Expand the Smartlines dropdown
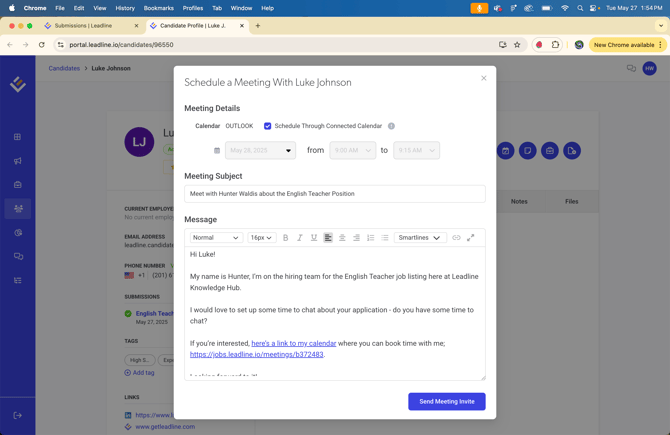 tap(419, 238)
